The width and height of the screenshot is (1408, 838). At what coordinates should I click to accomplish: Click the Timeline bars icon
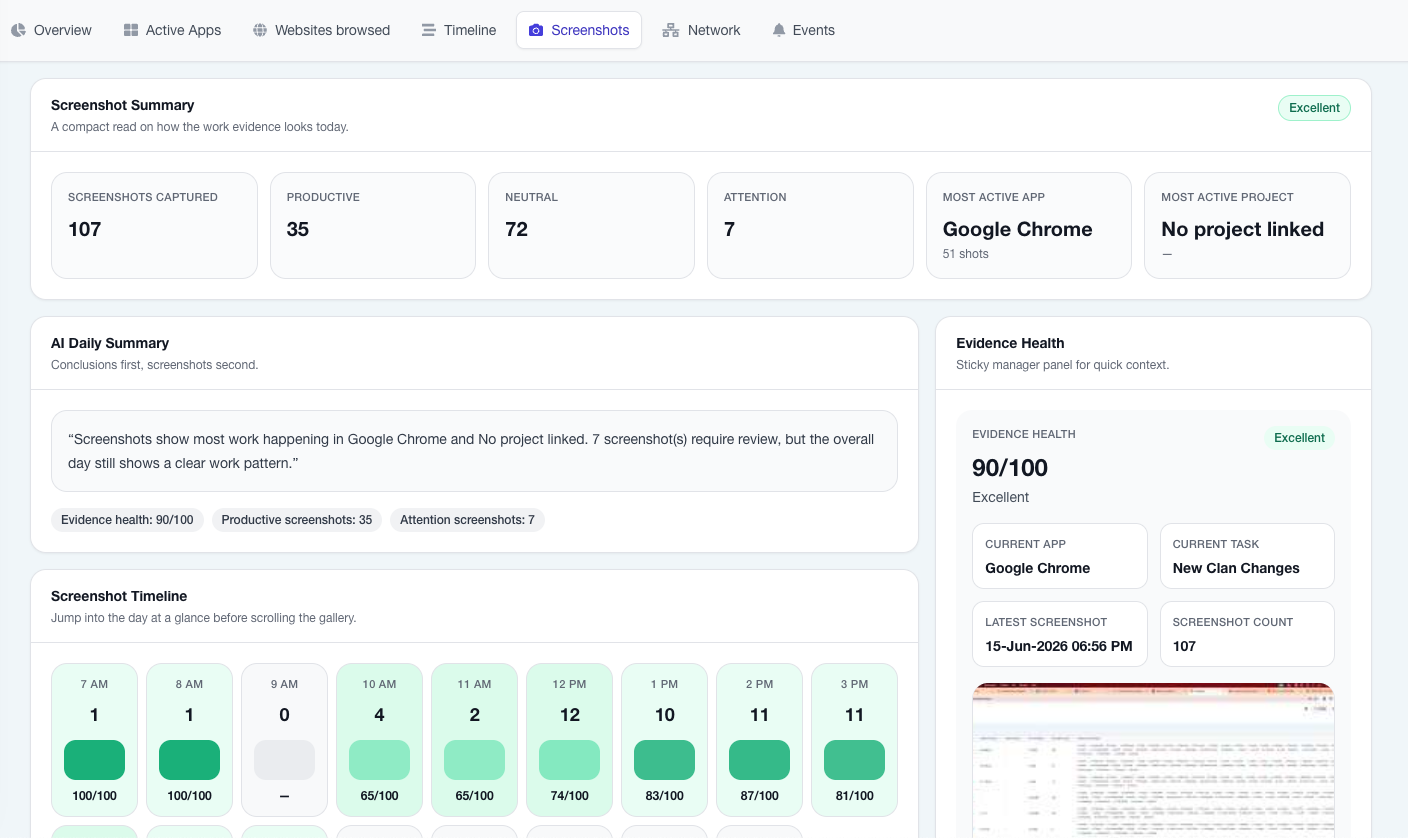click(x=429, y=30)
